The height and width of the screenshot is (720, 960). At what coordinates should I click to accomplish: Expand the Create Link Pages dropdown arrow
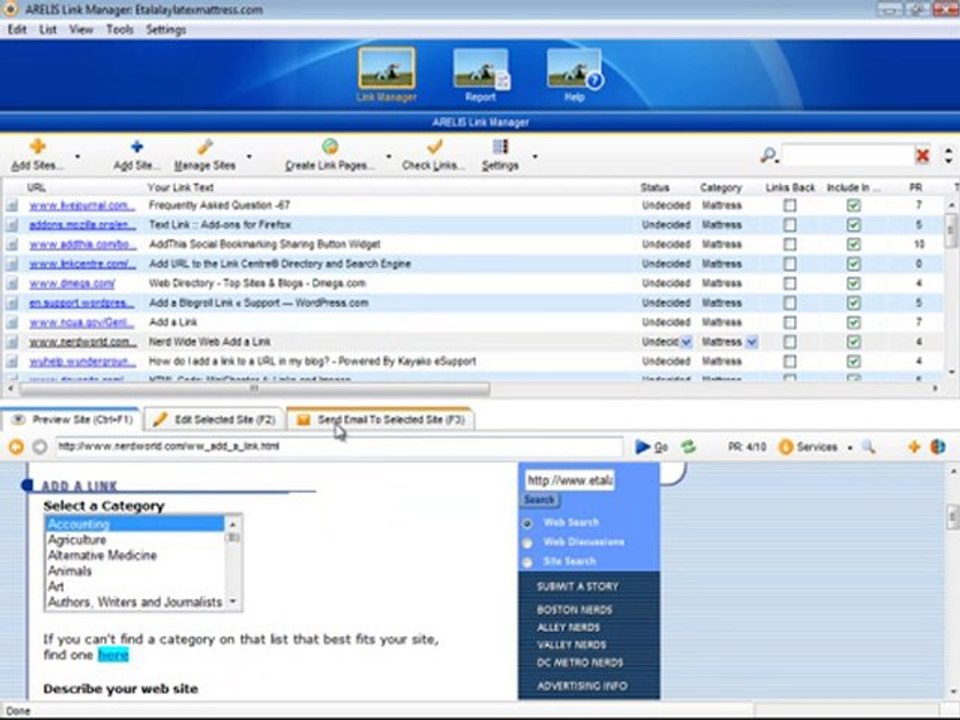pyautogui.click(x=389, y=157)
